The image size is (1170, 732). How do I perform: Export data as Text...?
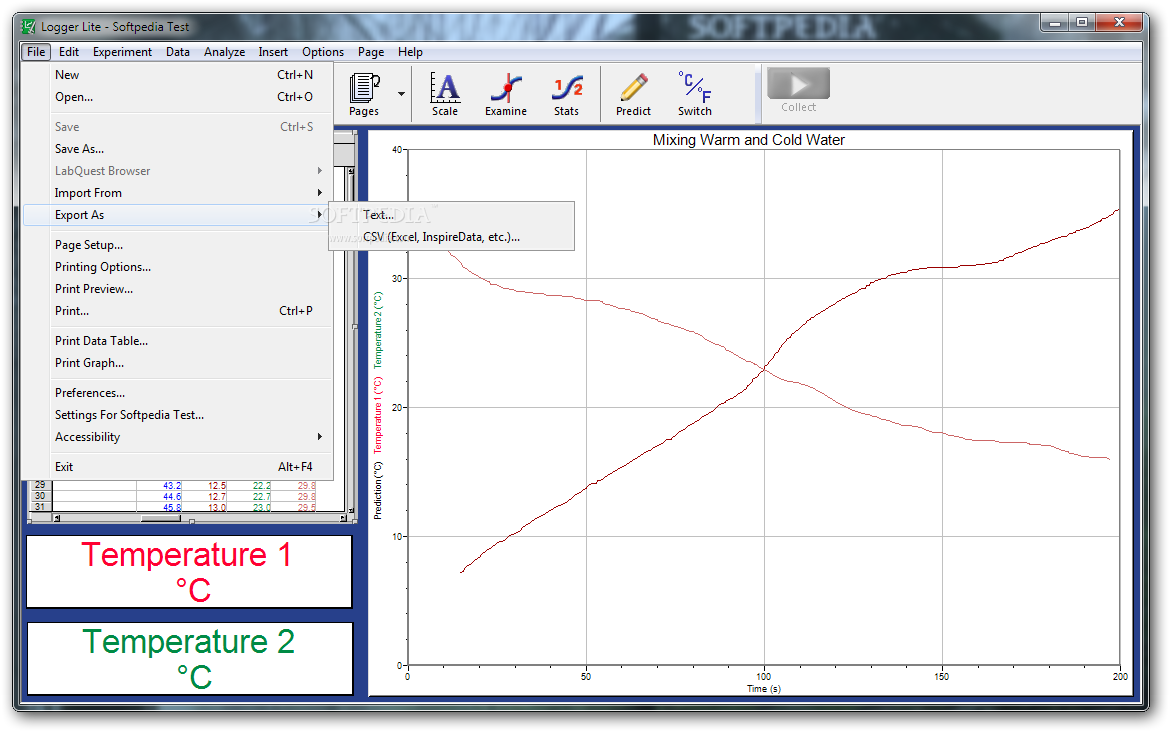pyautogui.click(x=451, y=215)
